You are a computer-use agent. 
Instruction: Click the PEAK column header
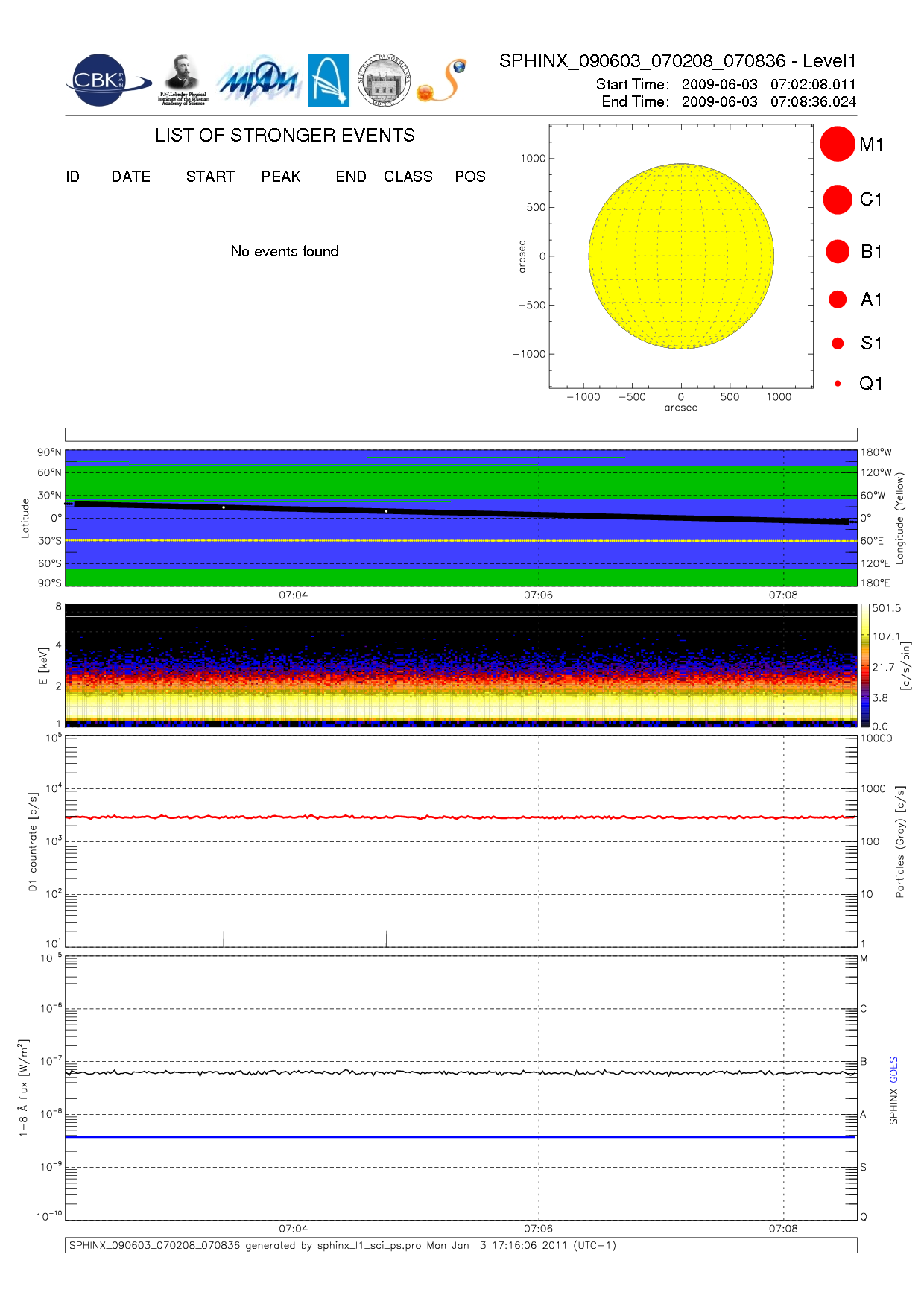[280, 177]
